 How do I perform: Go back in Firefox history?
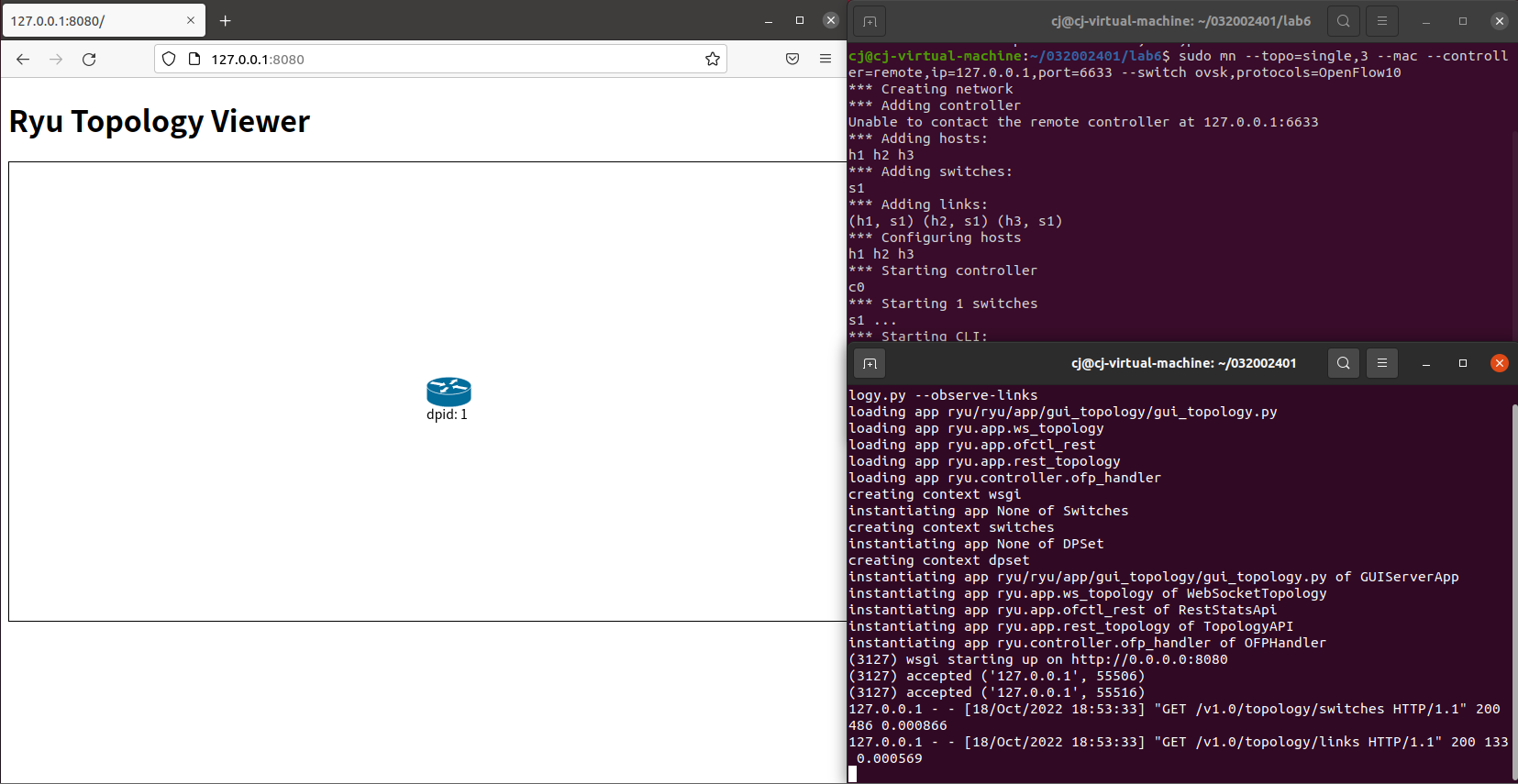23,60
